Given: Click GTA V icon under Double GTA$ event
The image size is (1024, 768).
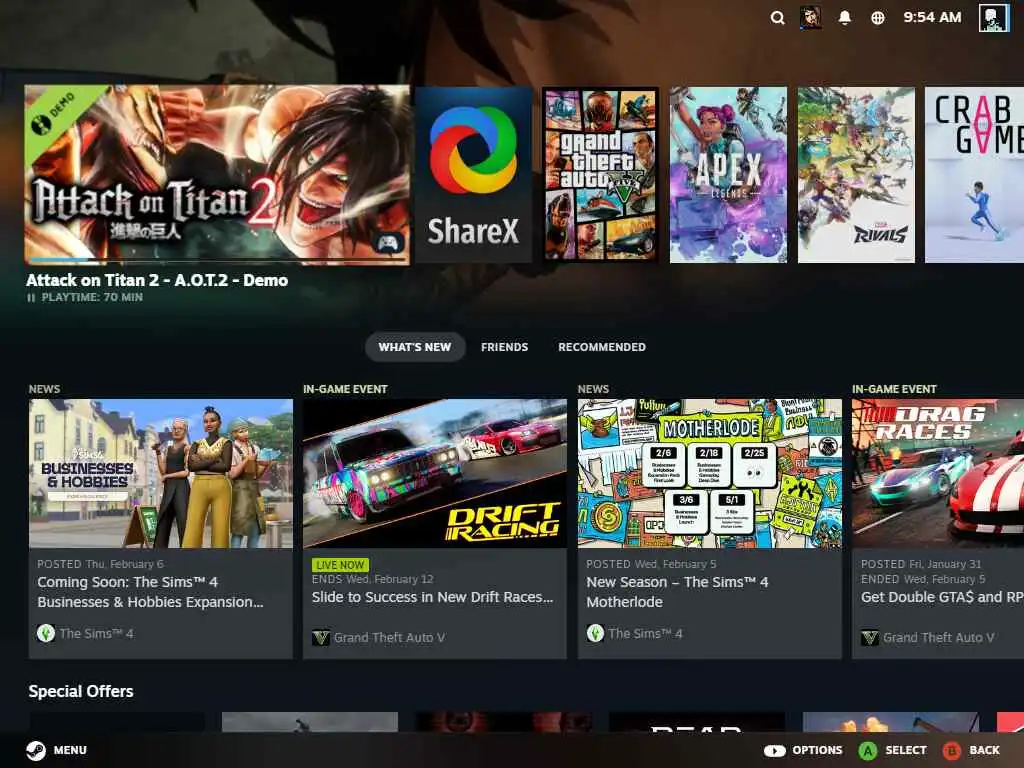Looking at the screenshot, I should click(x=870, y=637).
